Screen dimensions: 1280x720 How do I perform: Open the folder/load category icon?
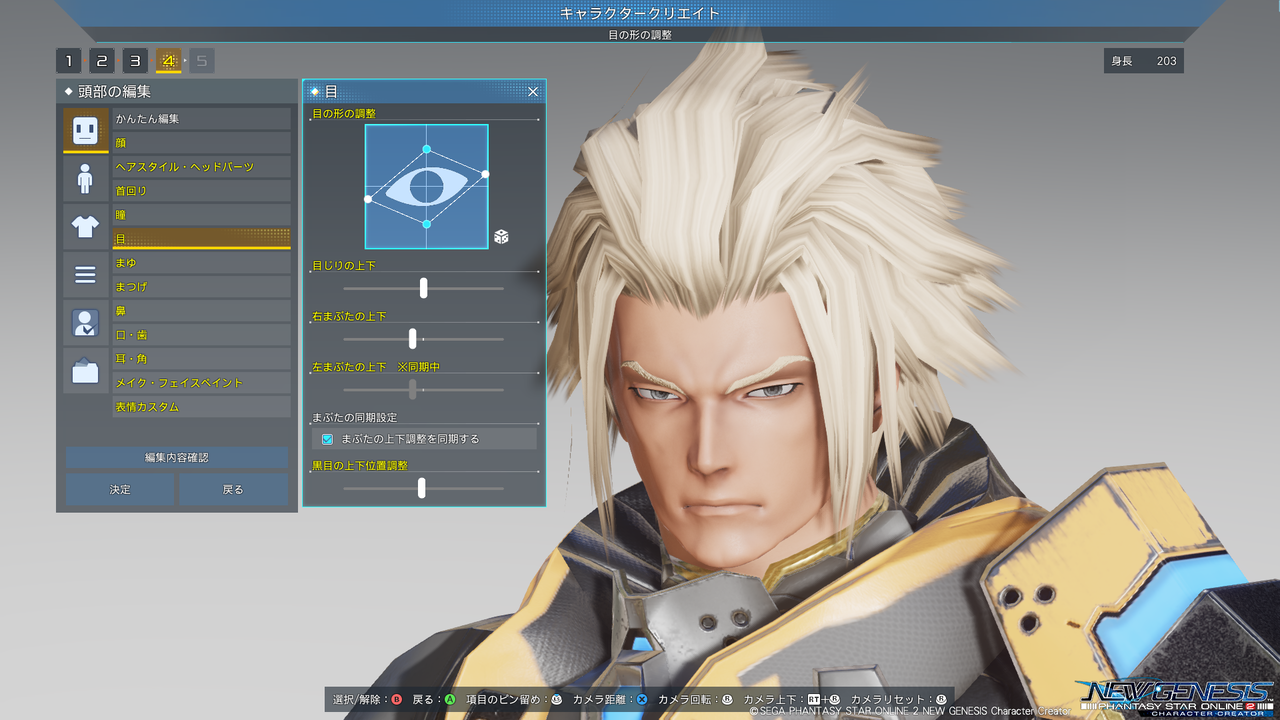[x=86, y=370]
